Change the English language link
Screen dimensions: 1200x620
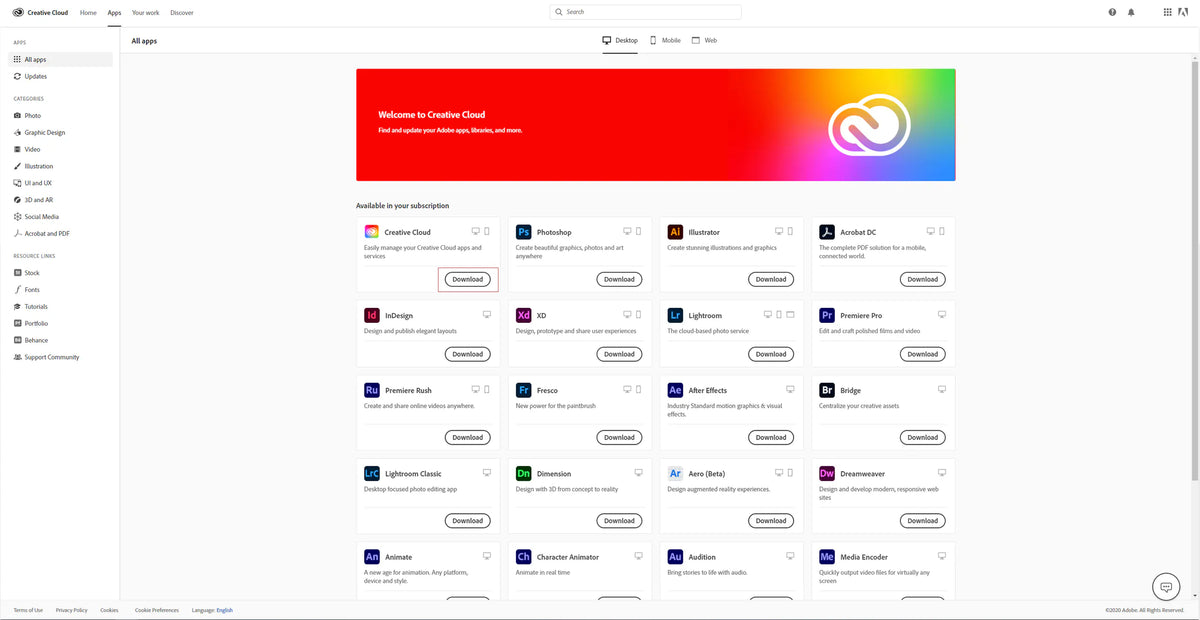[x=224, y=610]
